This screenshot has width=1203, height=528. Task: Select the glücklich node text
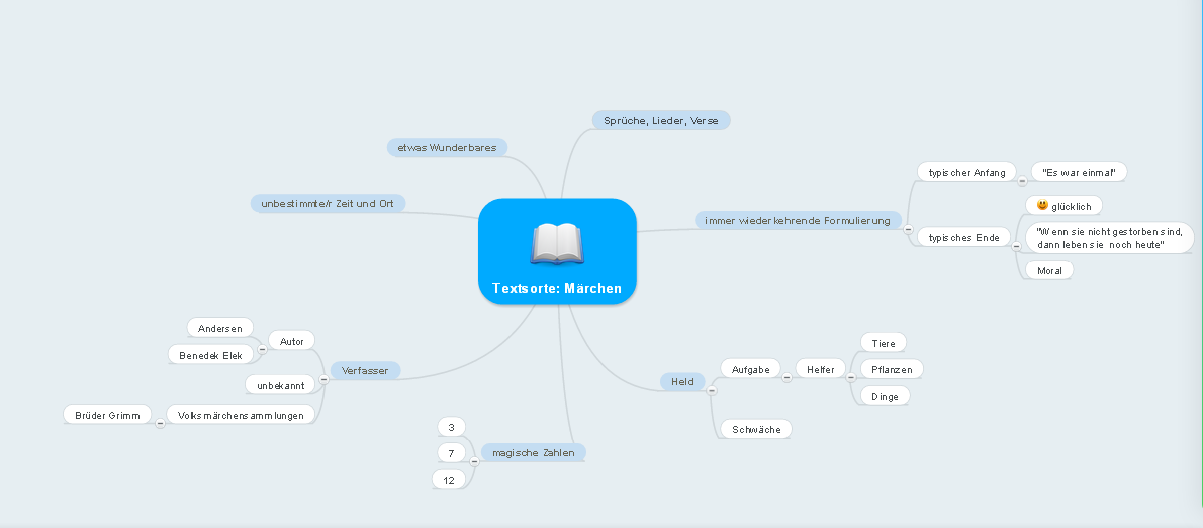1070,206
